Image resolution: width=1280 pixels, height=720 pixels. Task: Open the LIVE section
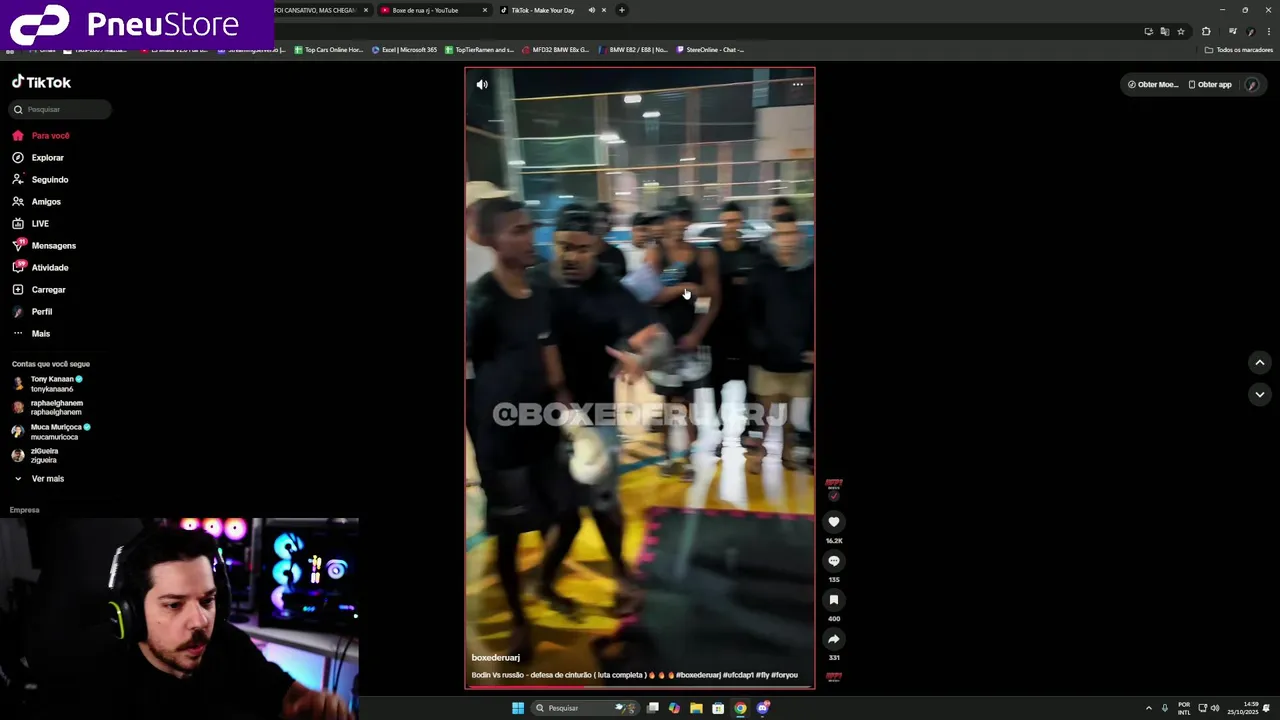tap(30, 224)
